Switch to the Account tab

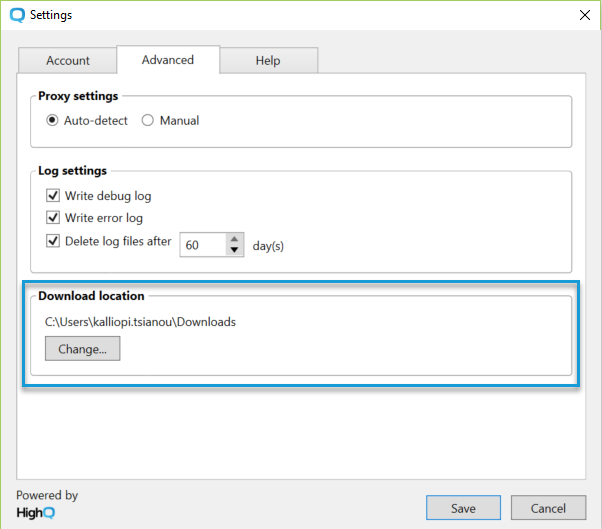click(x=68, y=60)
